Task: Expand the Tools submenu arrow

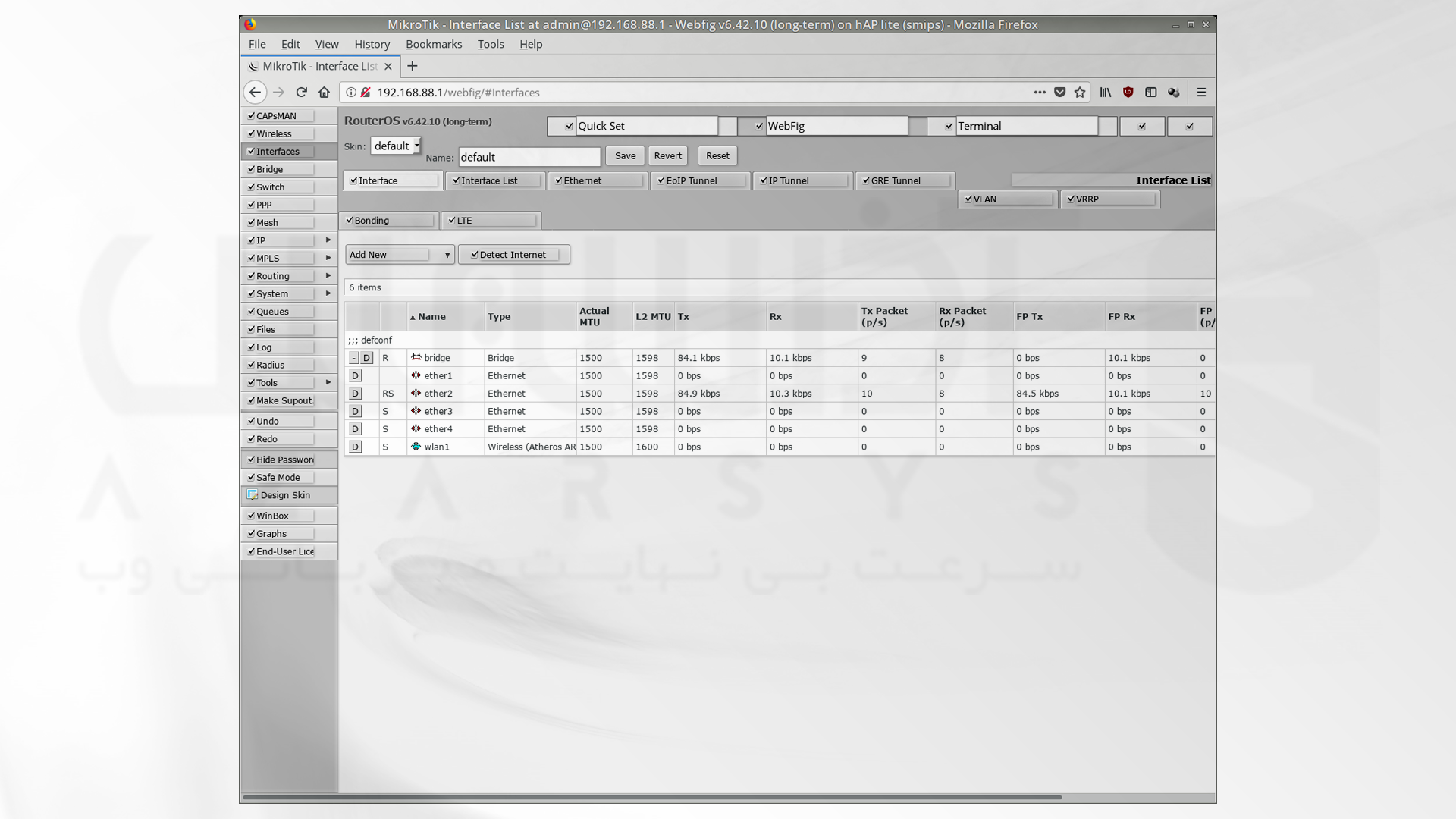Action: click(x=328, y=382)
